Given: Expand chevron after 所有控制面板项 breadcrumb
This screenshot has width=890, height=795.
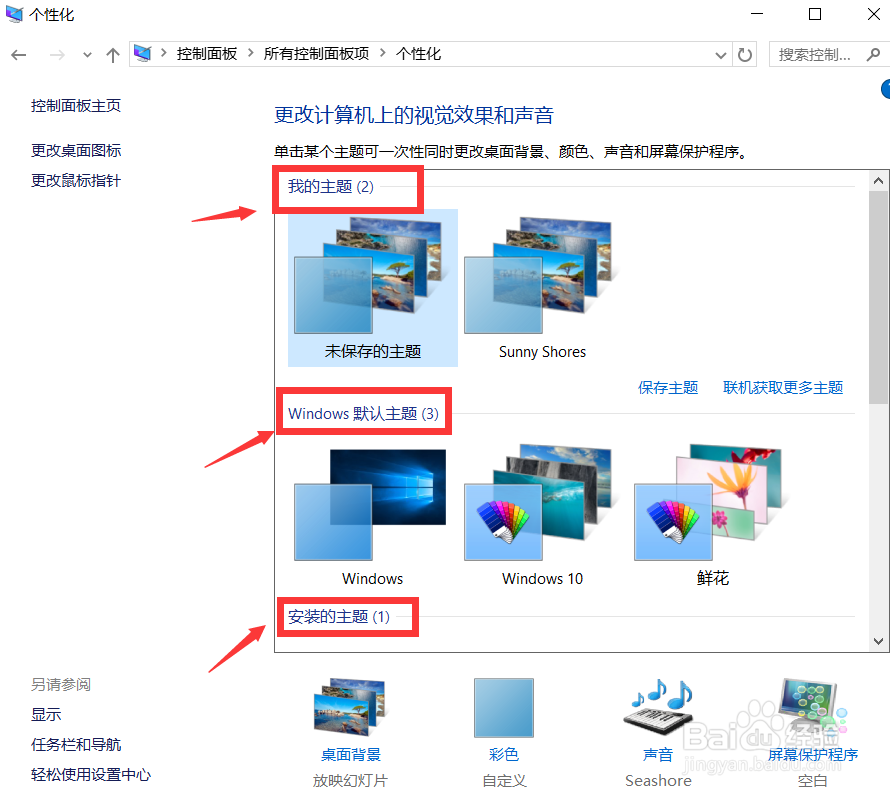Looking at the screenshot, I should pos(383,53).
